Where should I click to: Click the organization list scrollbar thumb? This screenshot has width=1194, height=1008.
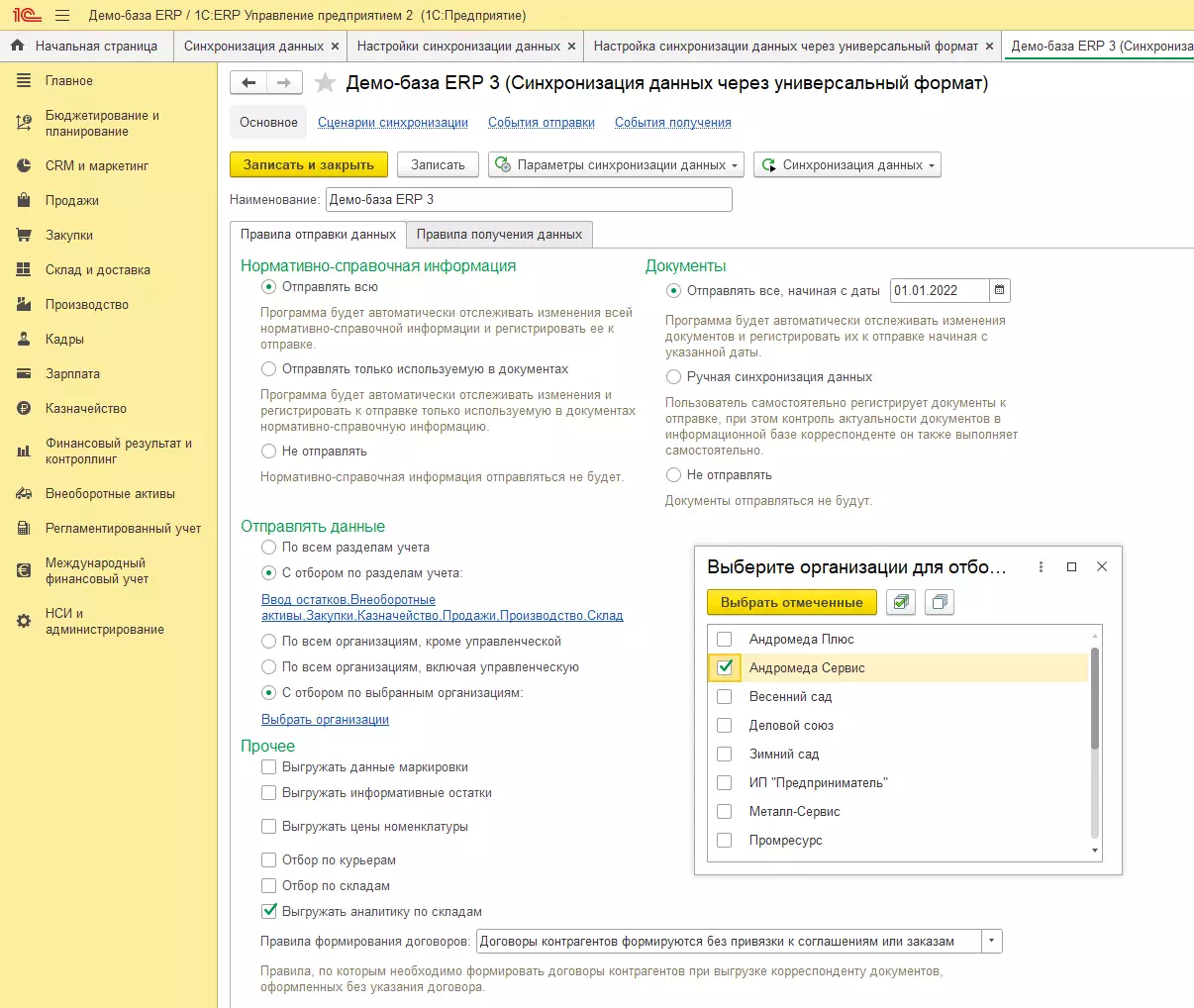click(x=1094, y=698)
